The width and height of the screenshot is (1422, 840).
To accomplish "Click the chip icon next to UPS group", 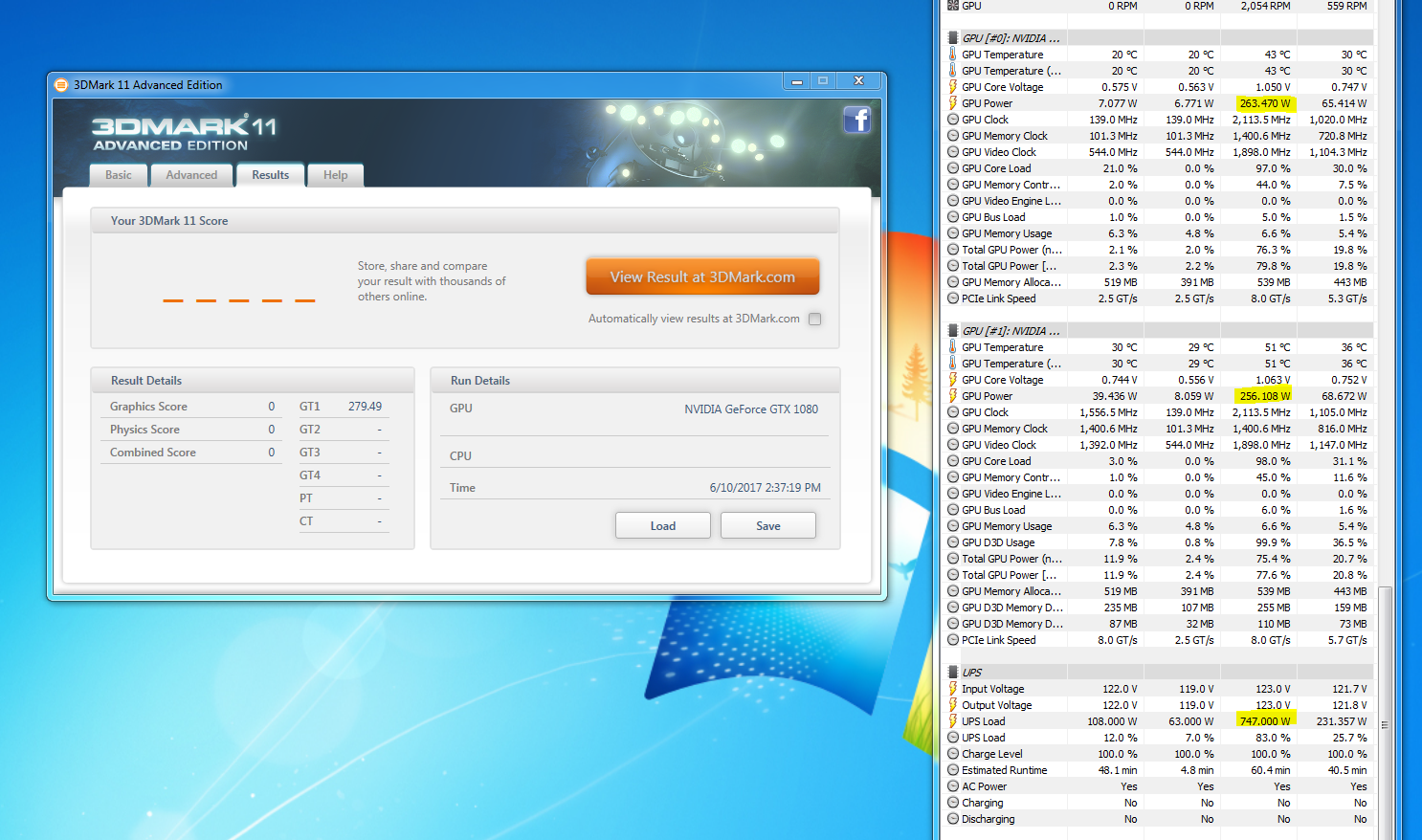I will [952, 673].
